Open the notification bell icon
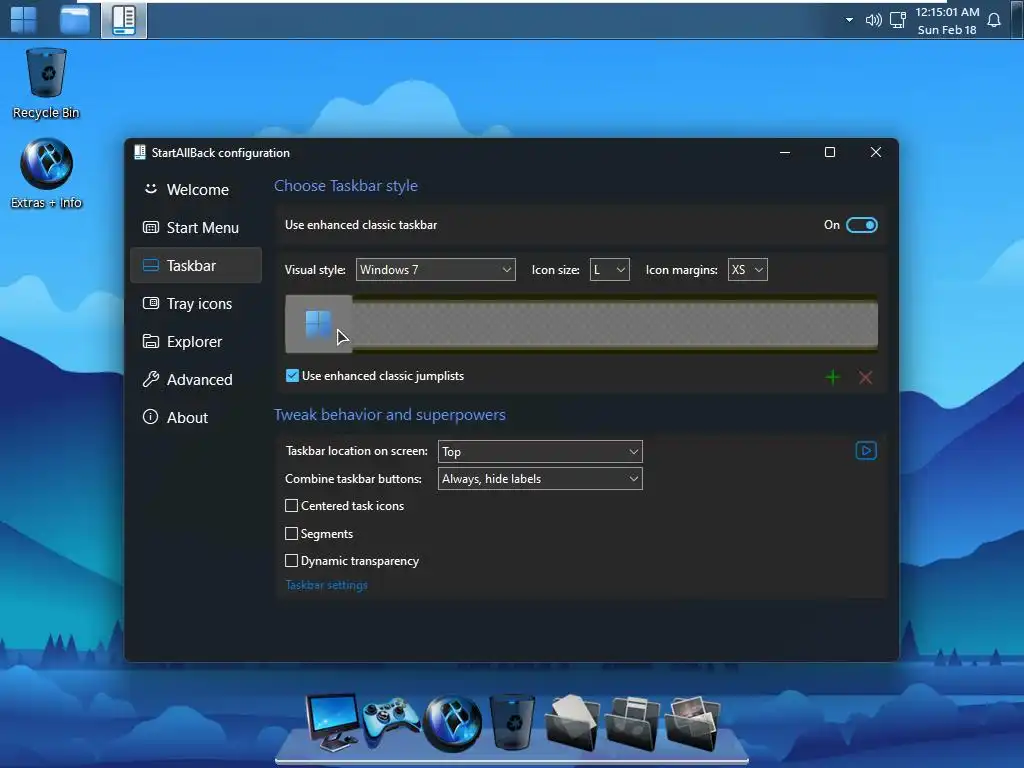This screenshot has height=768, width=1024. [994, 20]
